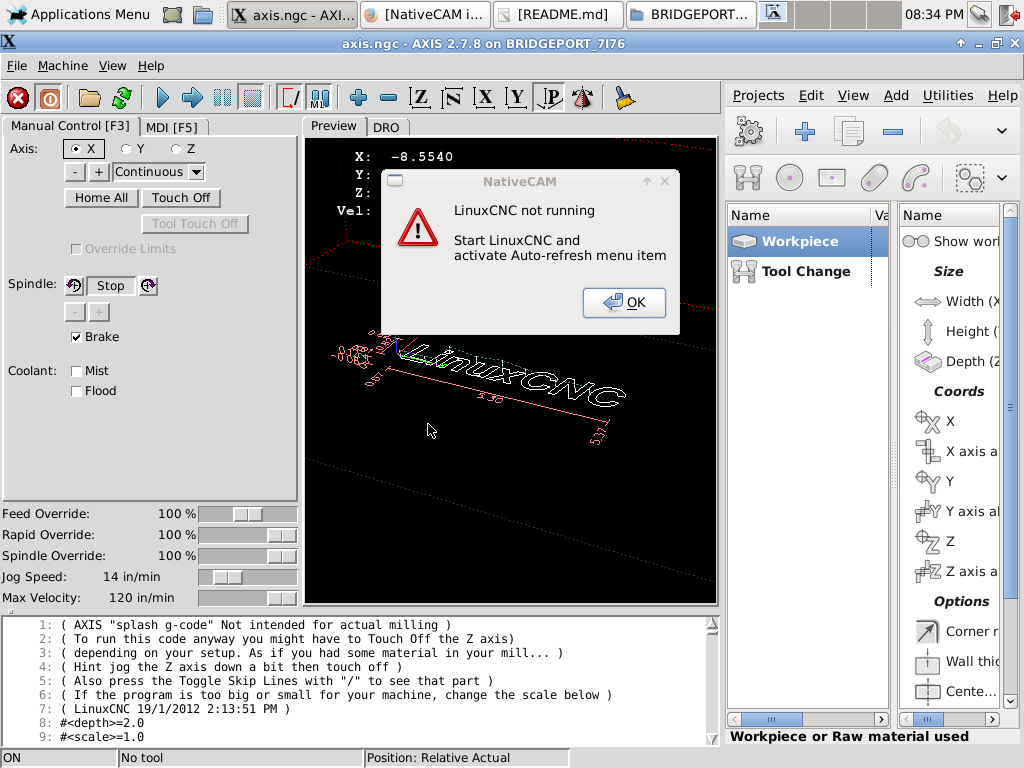Enable Mist coolant checkbox
This screenshot has width=1024, height=768.
pyautogui.click(x=76, y=371)
